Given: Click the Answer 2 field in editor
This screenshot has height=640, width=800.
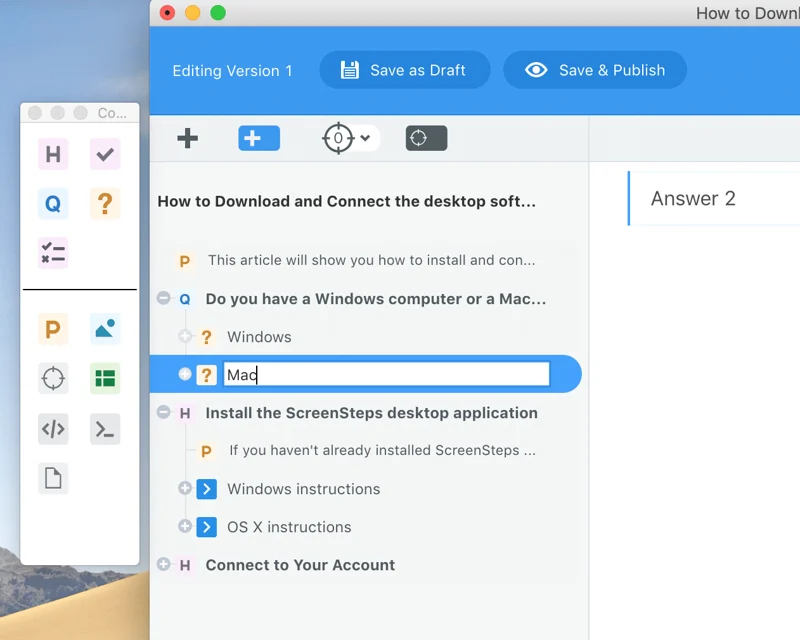Looking at the screenshot, I should coord(714,198).
